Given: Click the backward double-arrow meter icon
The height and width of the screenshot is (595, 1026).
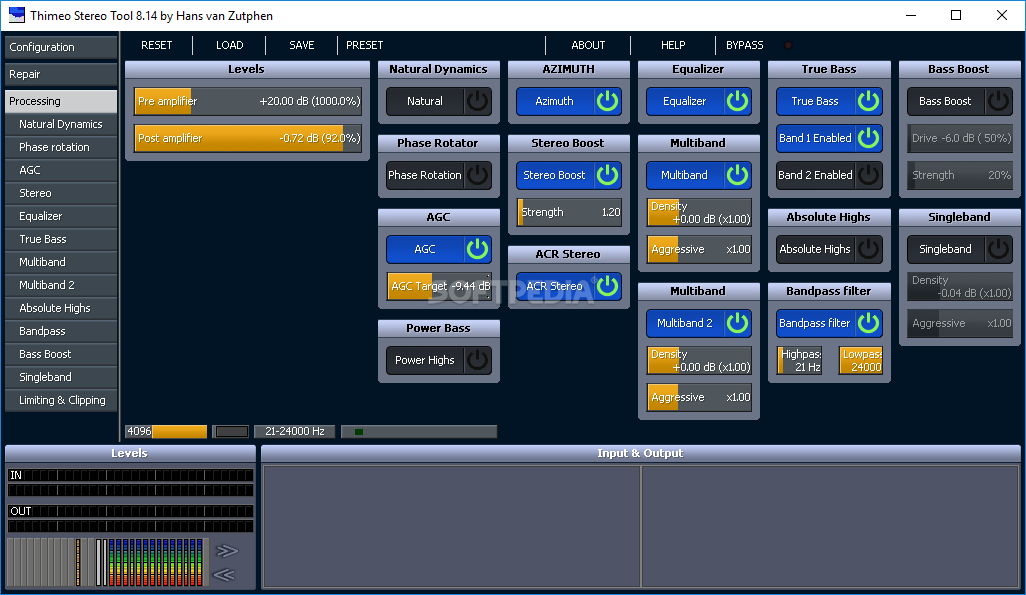Looking at the screenshot, I should [224, 575].
